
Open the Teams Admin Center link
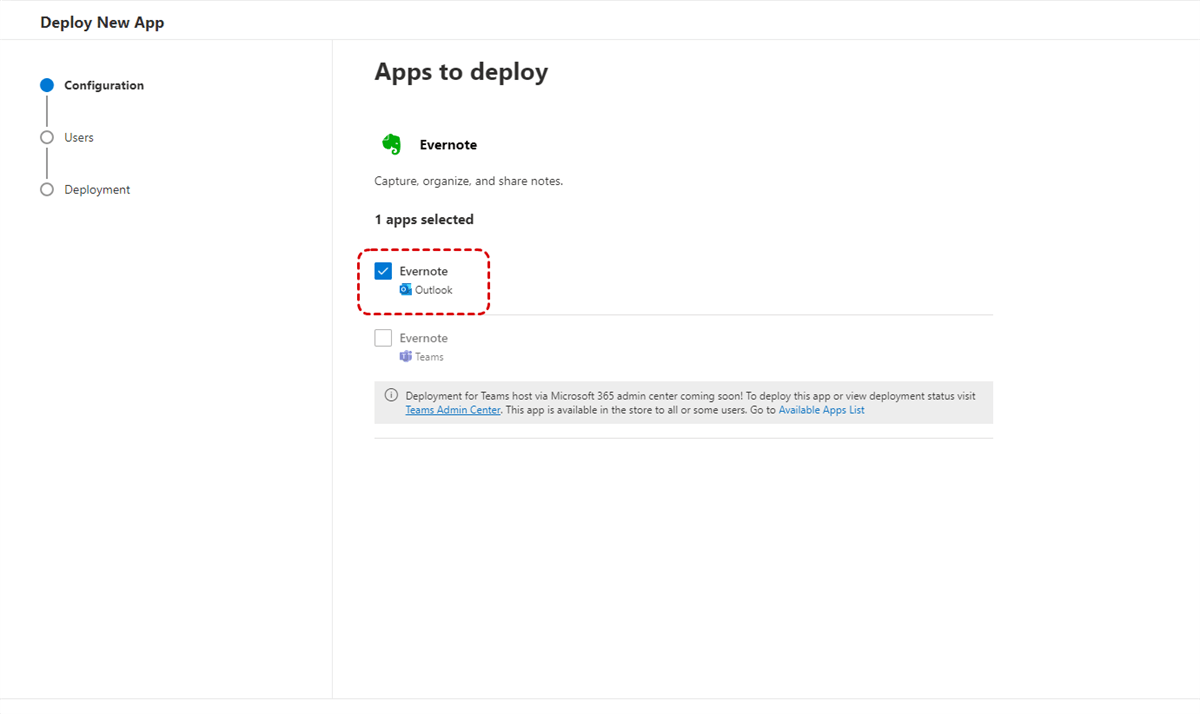pyautogui.click(x=453, y=410)
